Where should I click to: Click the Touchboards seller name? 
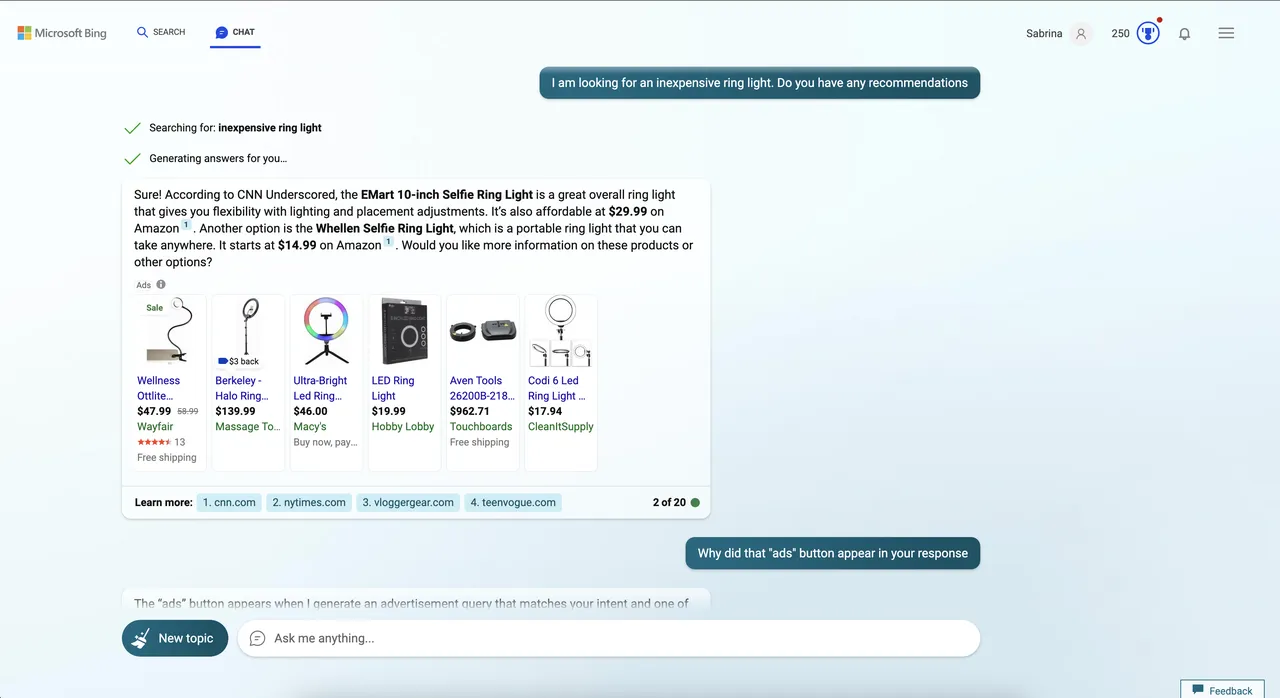(481, 426)
